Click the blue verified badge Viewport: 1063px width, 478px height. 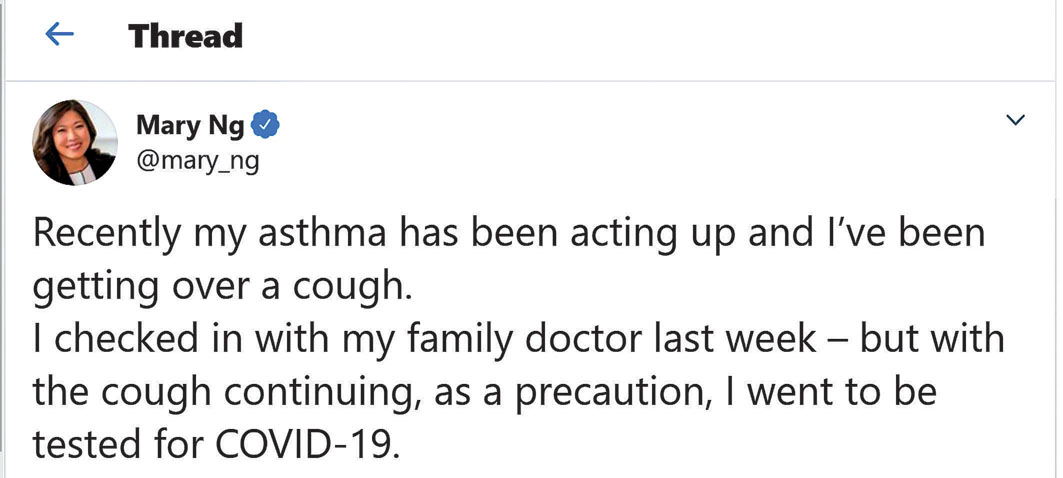click(x=264, y=127)
